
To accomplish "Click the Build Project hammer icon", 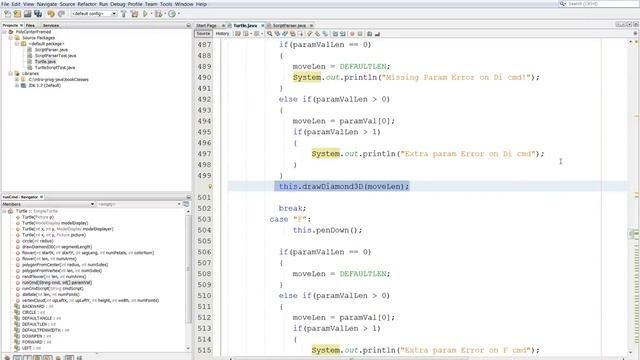I will point(124,14).
